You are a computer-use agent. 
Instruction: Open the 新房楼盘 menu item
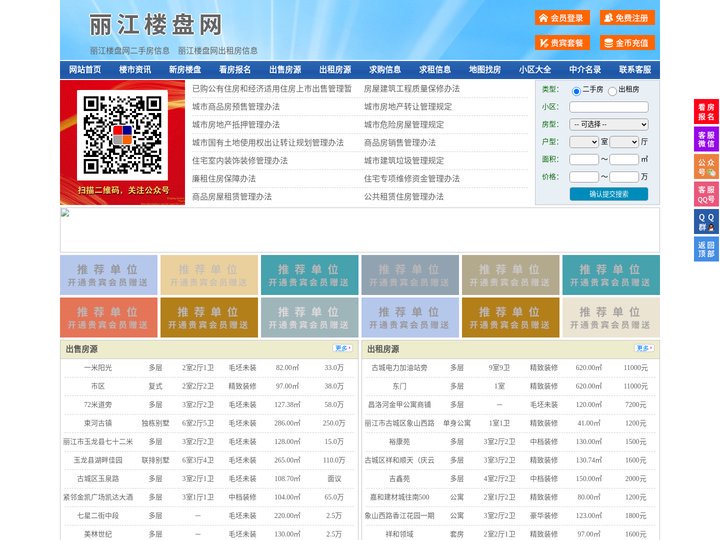(x=185, y=70)
